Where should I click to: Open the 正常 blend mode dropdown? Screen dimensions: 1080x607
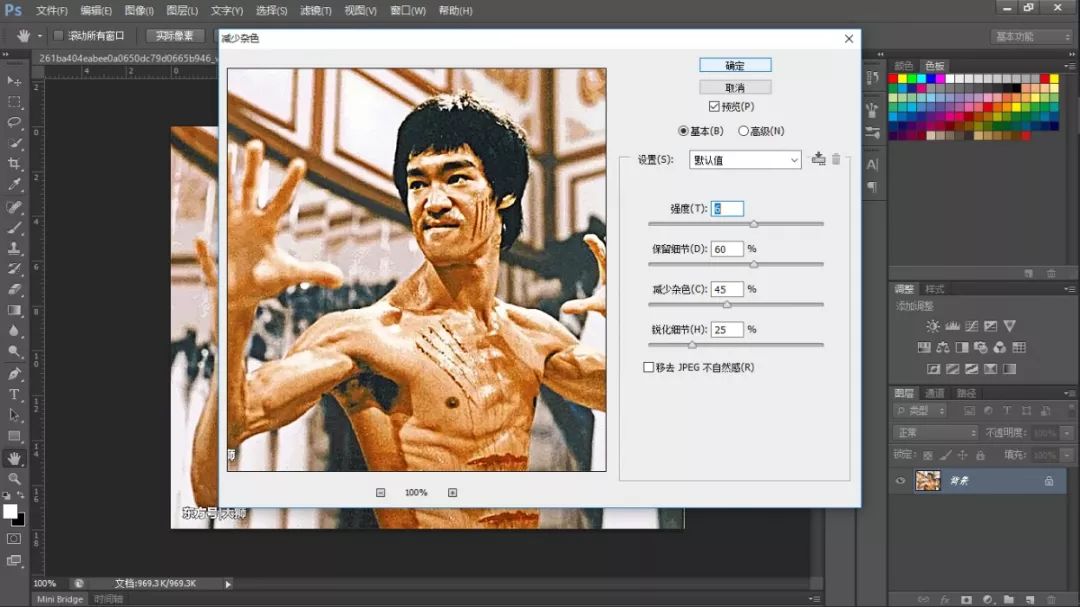tap(933, 432)
